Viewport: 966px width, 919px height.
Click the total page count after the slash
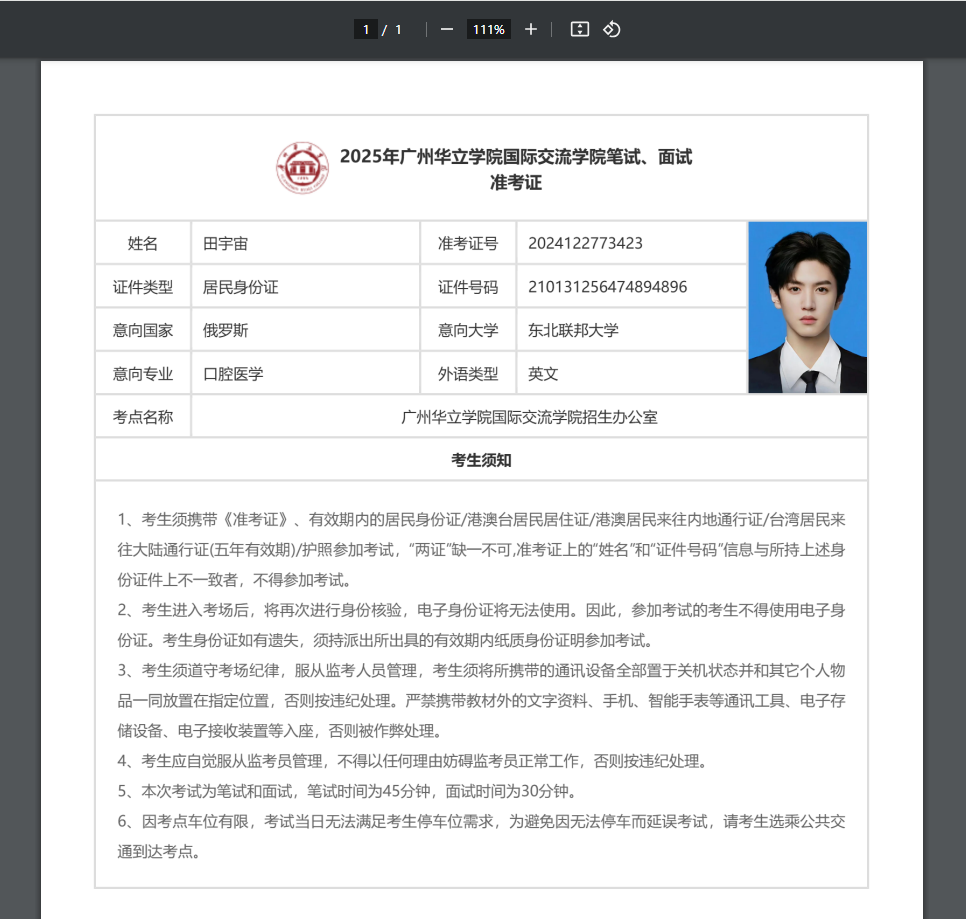tap(398, 30)
